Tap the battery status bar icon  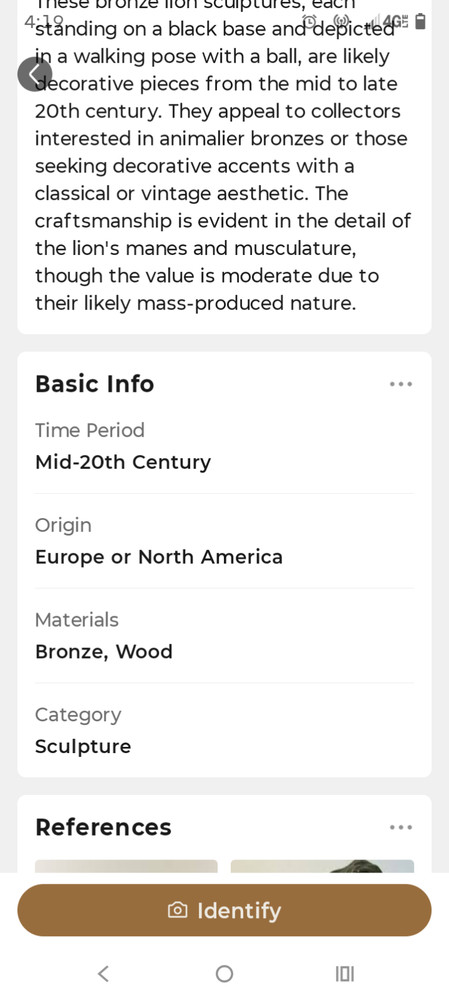(x=420, y=22)
